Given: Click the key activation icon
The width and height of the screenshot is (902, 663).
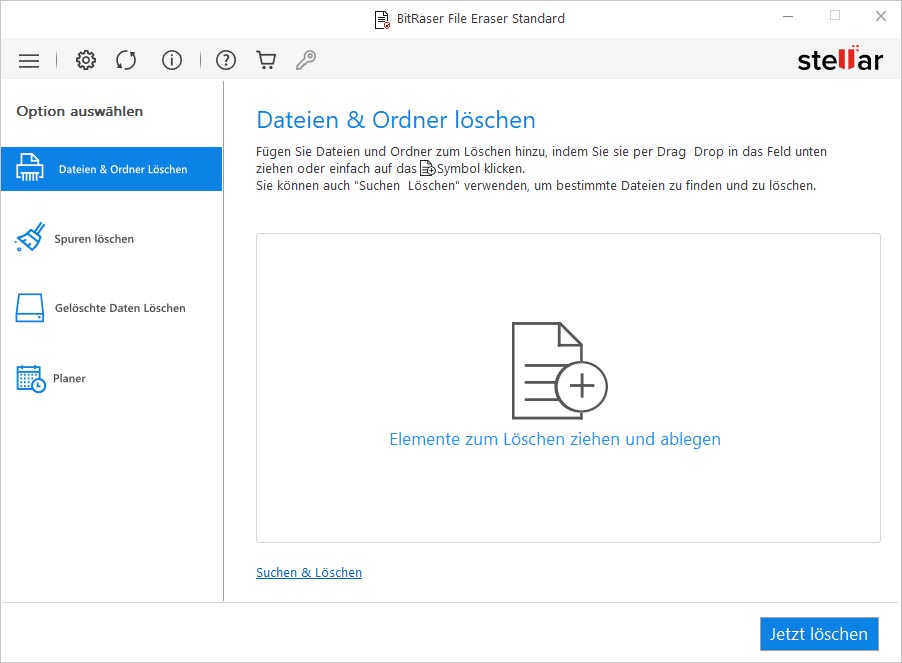Looking at the screenshot, I should click(x=306, y=61).
